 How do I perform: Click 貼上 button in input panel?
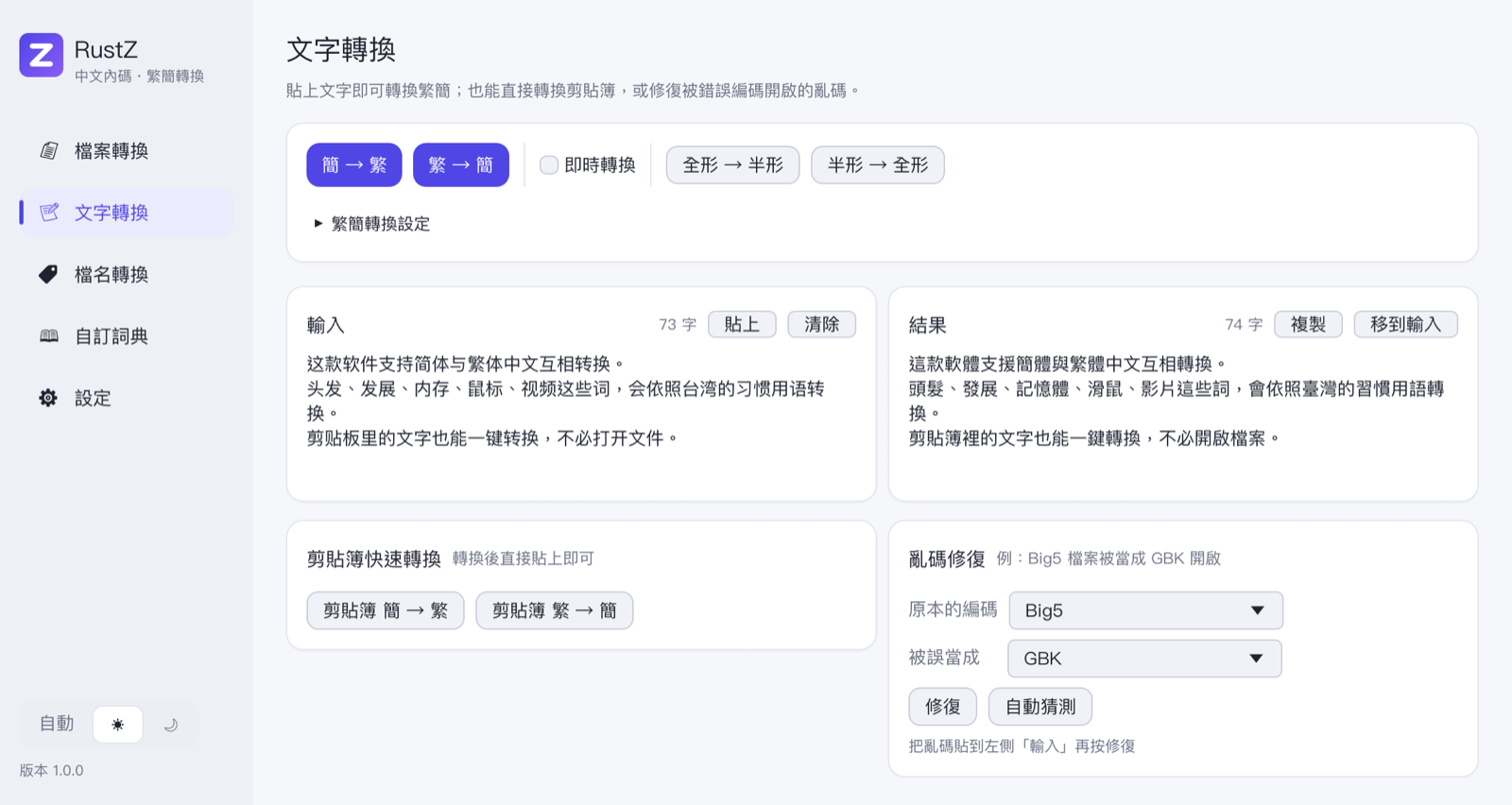pyautogui.click(x=742, y=324)
